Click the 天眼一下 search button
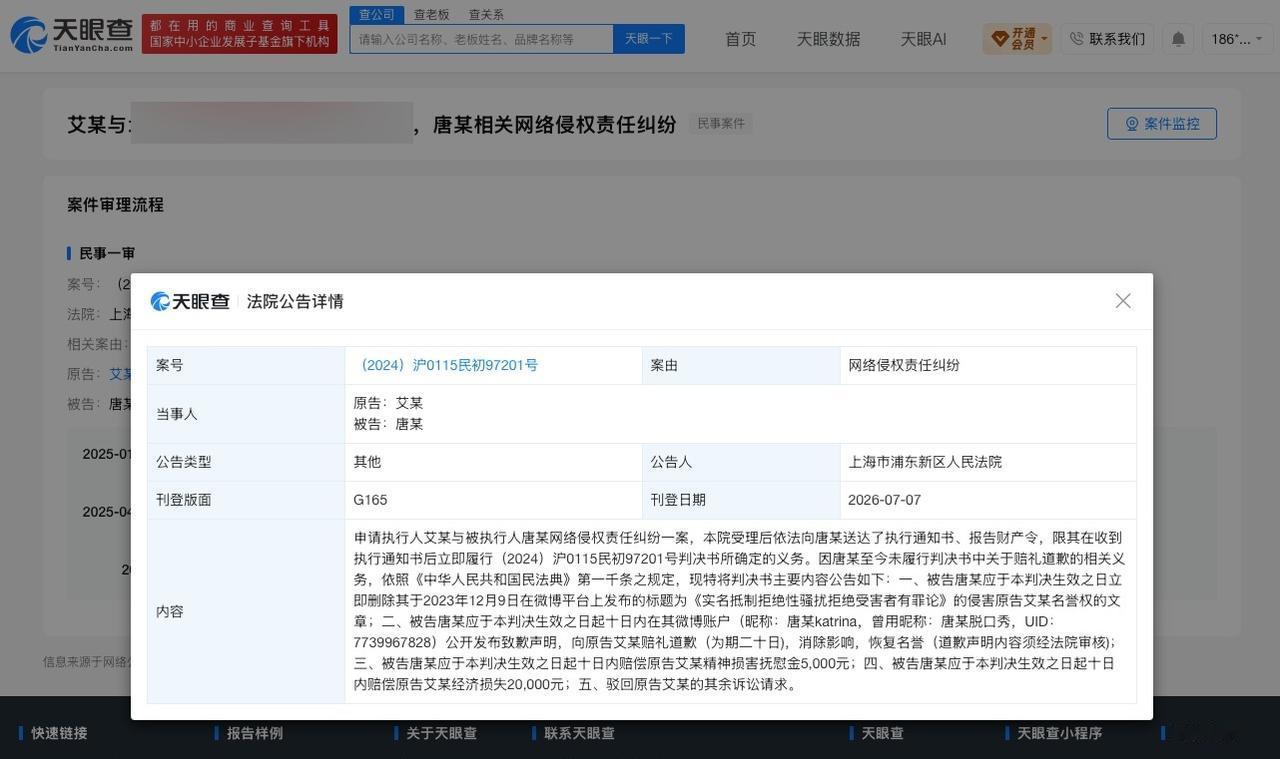Image resolution: width=1280 pixels, height=759 pixels. [649, 39]
